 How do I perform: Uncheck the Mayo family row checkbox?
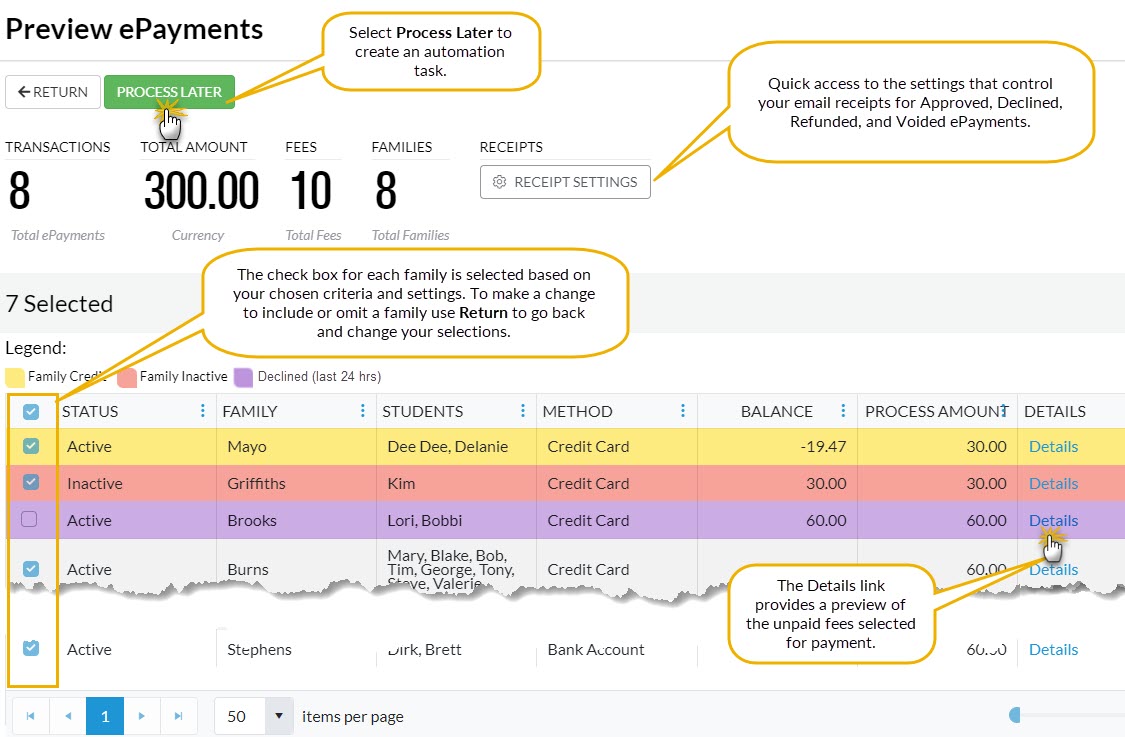[x=31, y=446]
